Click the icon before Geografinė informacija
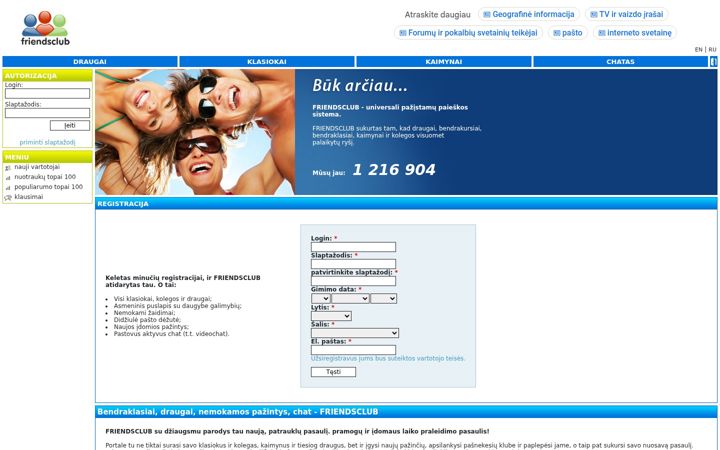 click(487, 15)
